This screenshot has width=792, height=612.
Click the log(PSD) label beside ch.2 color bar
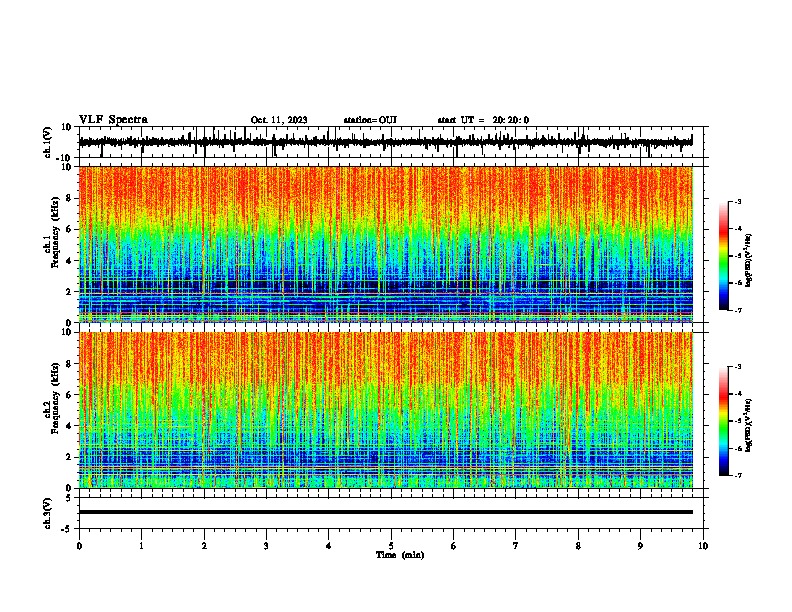(x=749, y=426)
